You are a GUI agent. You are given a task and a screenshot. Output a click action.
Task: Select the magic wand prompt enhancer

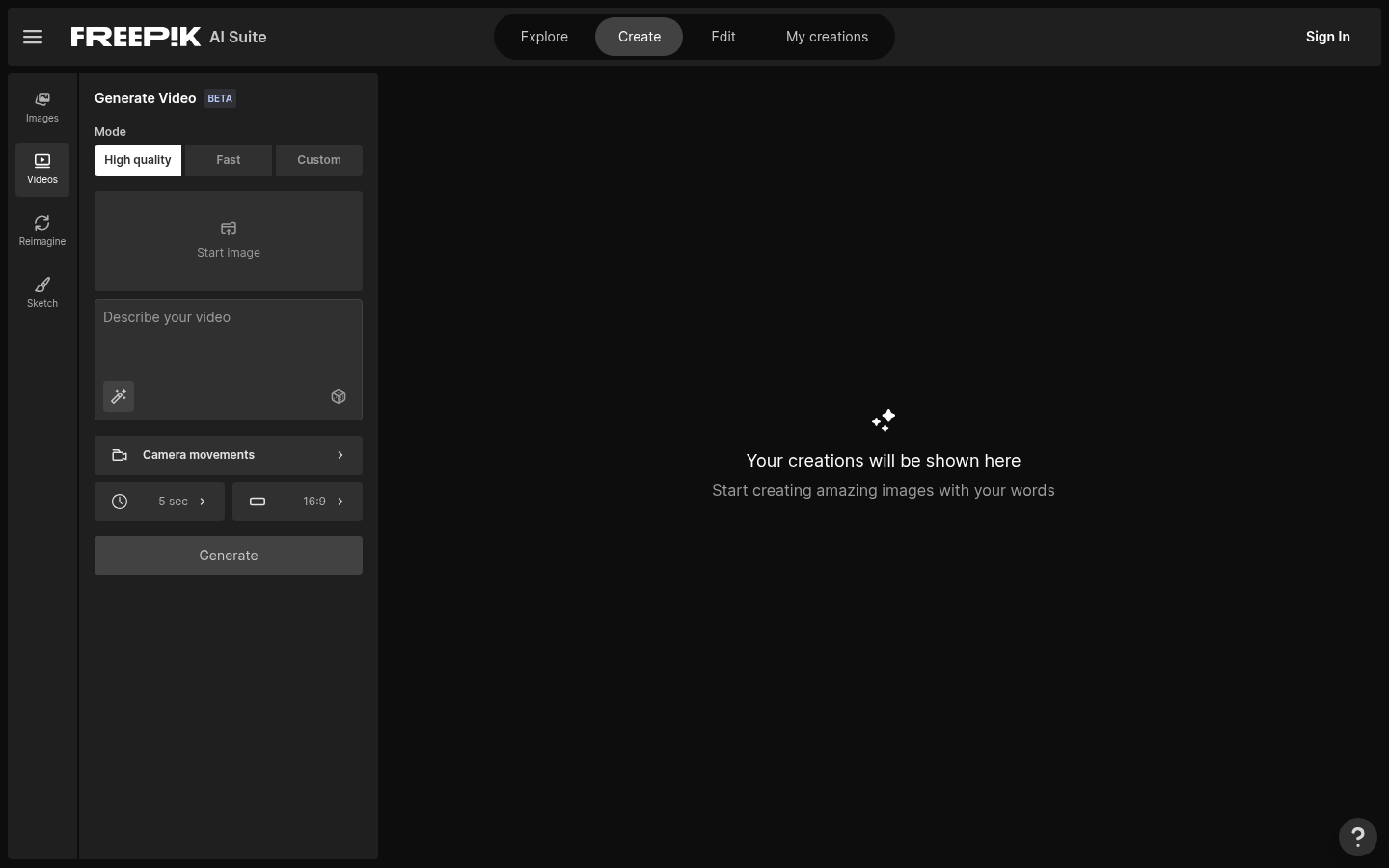pos(118,396)
